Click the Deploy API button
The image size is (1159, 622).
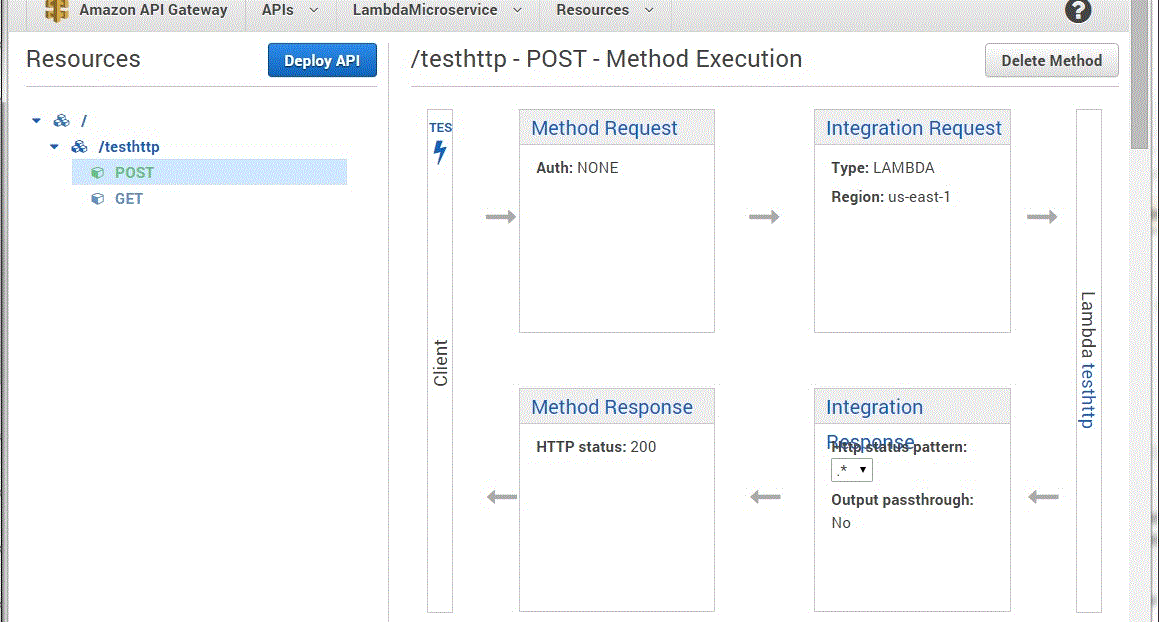click(322, 60)
